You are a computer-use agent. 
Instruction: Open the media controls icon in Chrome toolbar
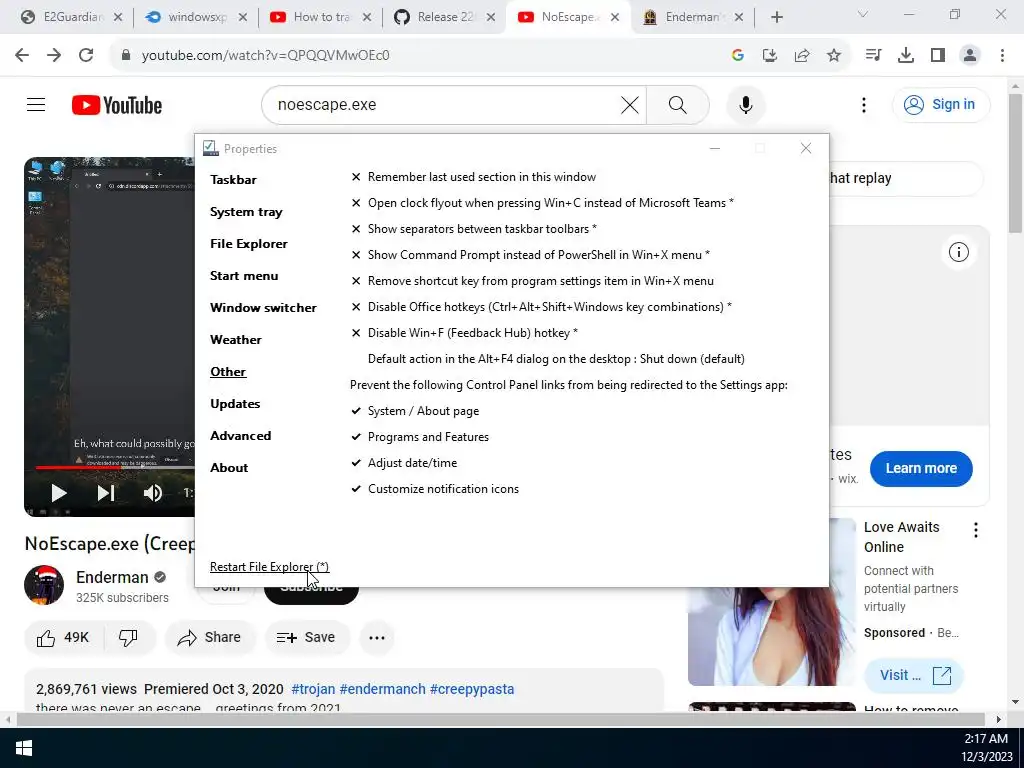click(873, 56)
